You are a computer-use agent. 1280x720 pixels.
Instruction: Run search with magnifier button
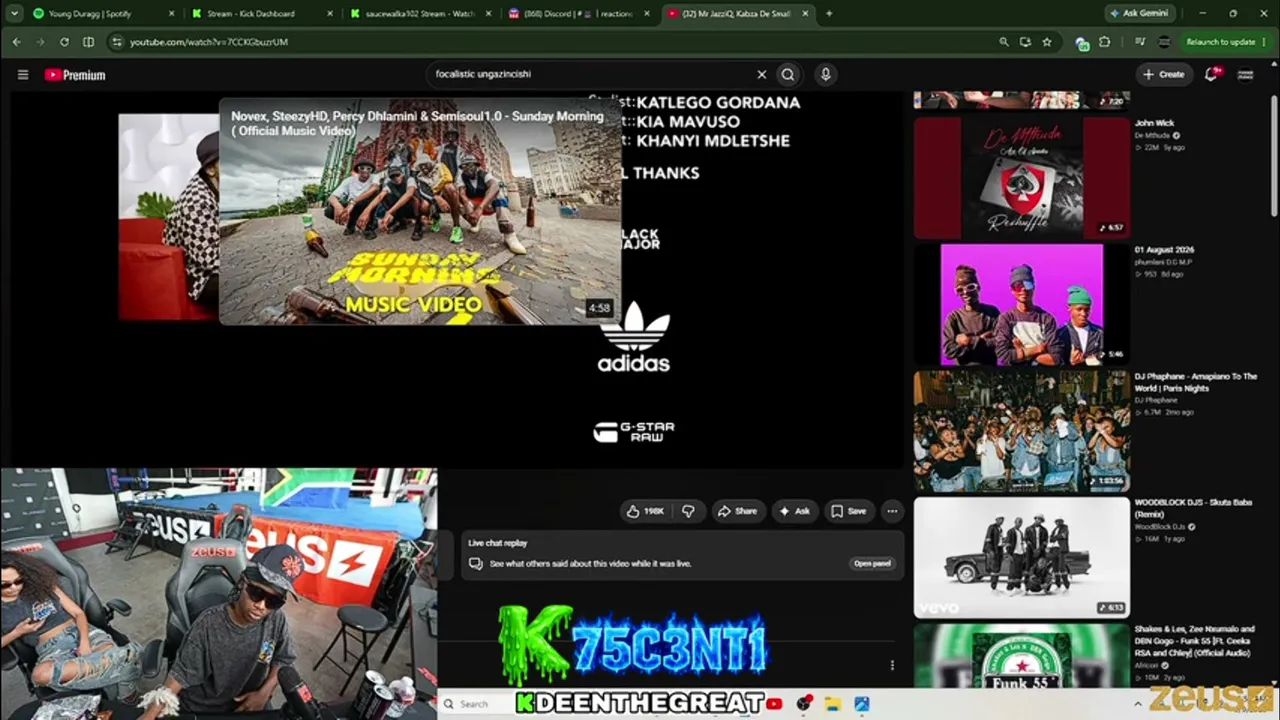788,74
